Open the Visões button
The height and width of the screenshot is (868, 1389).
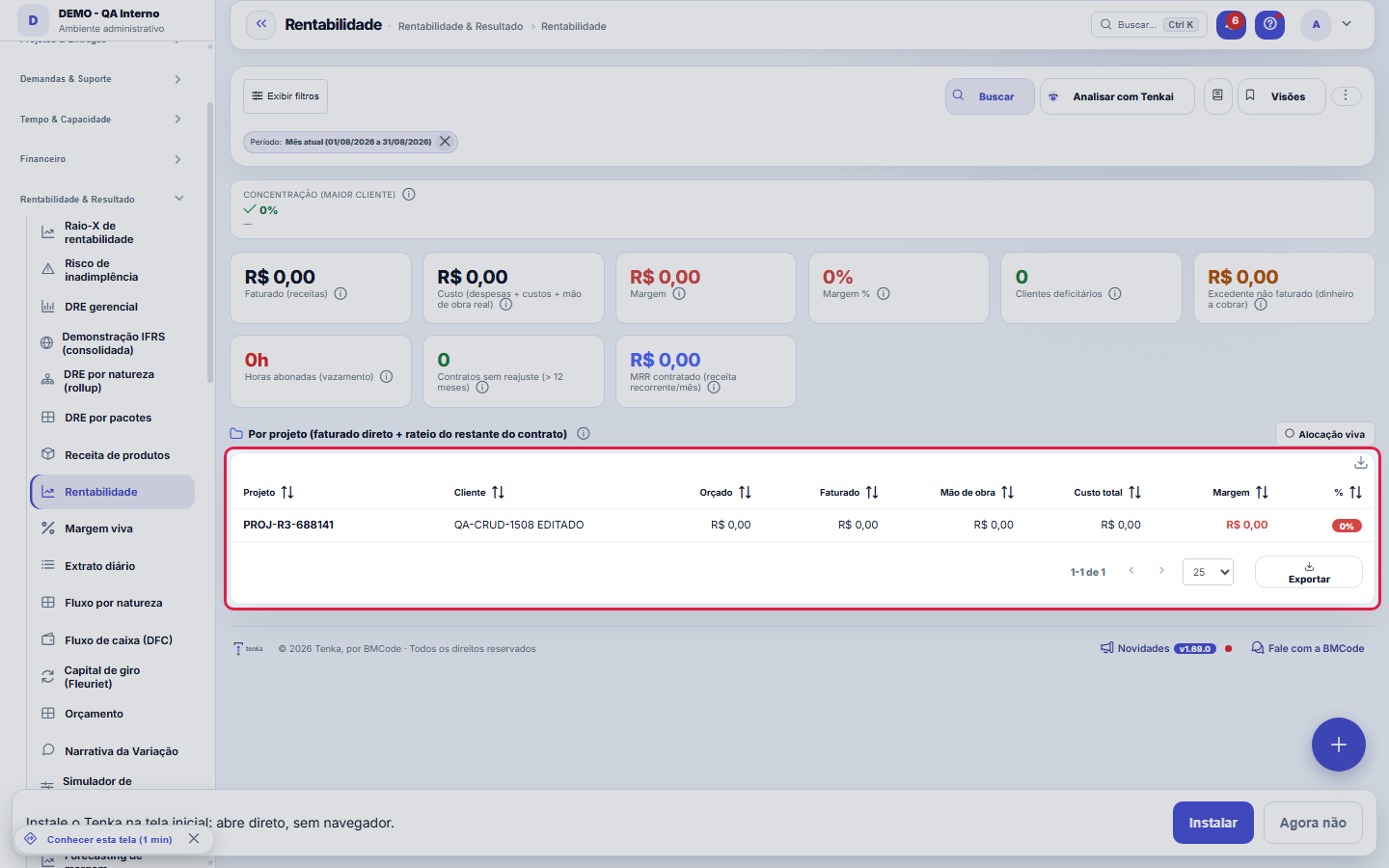pyautogui.click(x=1282, y=96)
